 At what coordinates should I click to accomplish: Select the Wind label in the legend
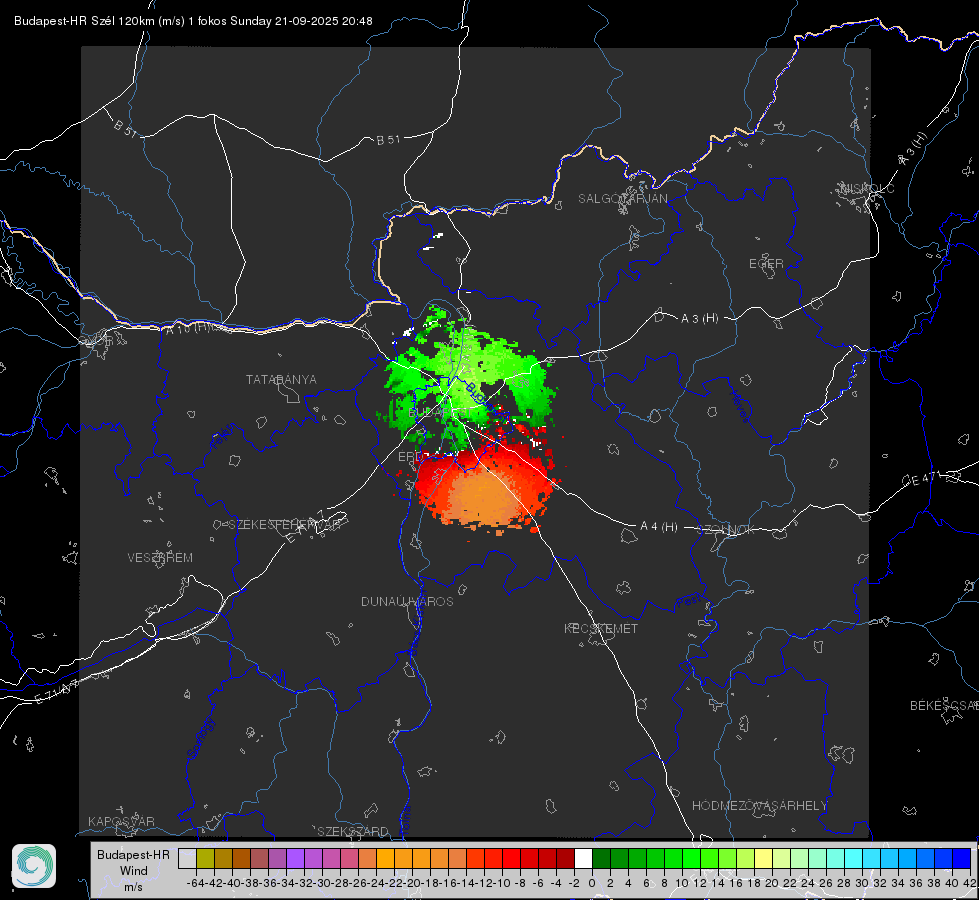click(x=134, y=870)
